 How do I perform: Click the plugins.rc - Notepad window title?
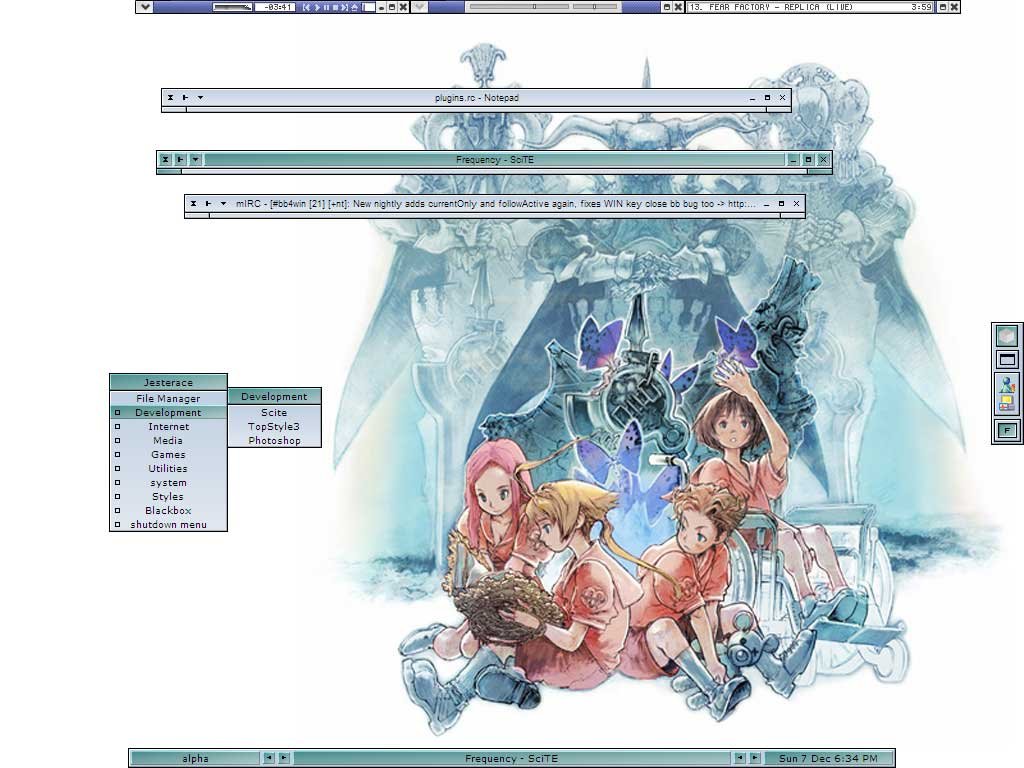tap(477, 98)
